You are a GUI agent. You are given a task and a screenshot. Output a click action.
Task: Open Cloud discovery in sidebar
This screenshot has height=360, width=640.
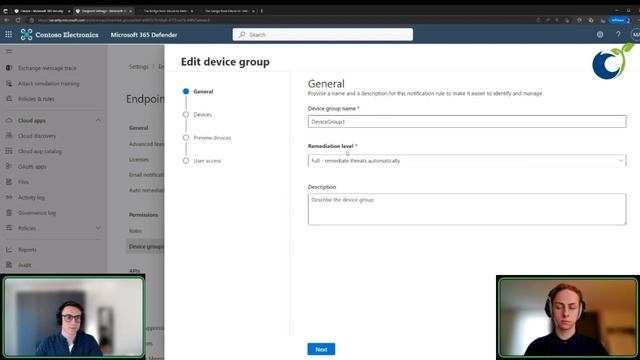tap(37, 136)
